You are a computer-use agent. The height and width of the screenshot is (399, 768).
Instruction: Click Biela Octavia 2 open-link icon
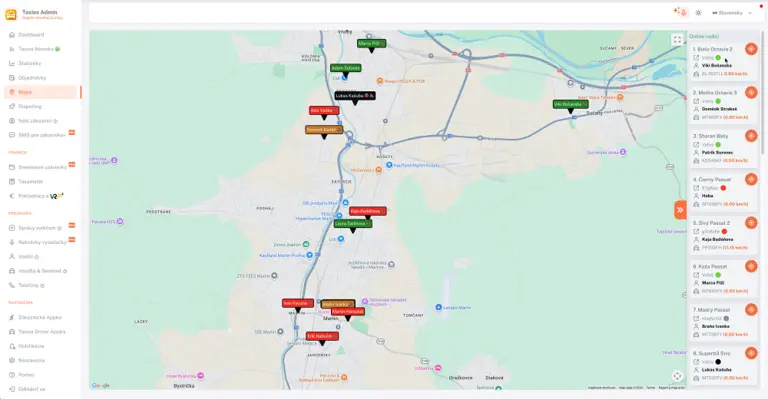click(x=696, y=58)
